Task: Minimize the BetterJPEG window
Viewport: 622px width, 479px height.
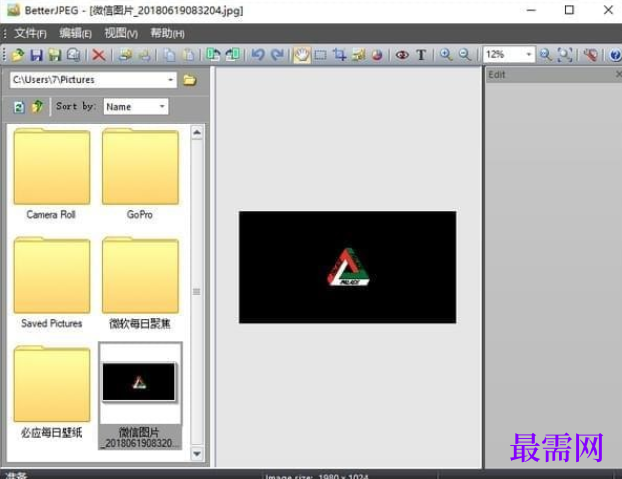Action: tap(531, 11)
